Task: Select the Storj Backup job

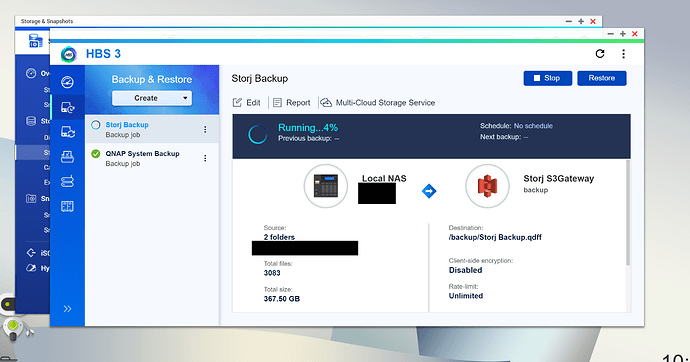Action: [x=152, y=129]
